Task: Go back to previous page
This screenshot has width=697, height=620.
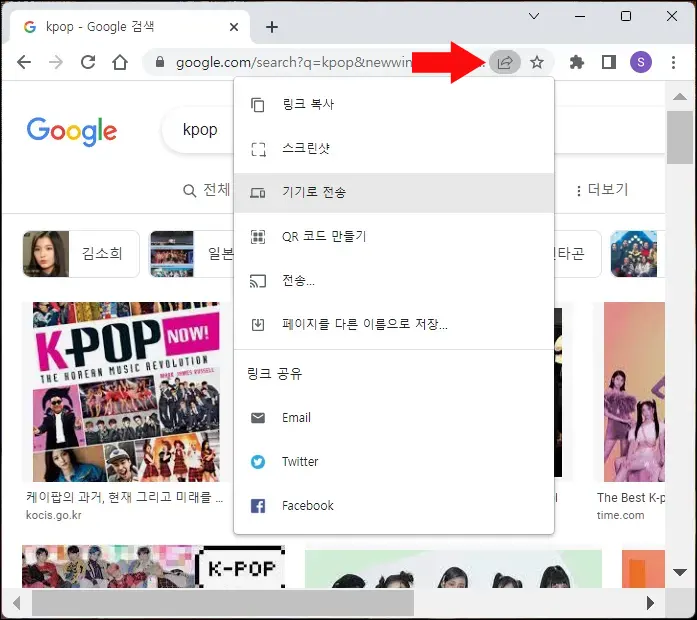Action: coord(24,62)
